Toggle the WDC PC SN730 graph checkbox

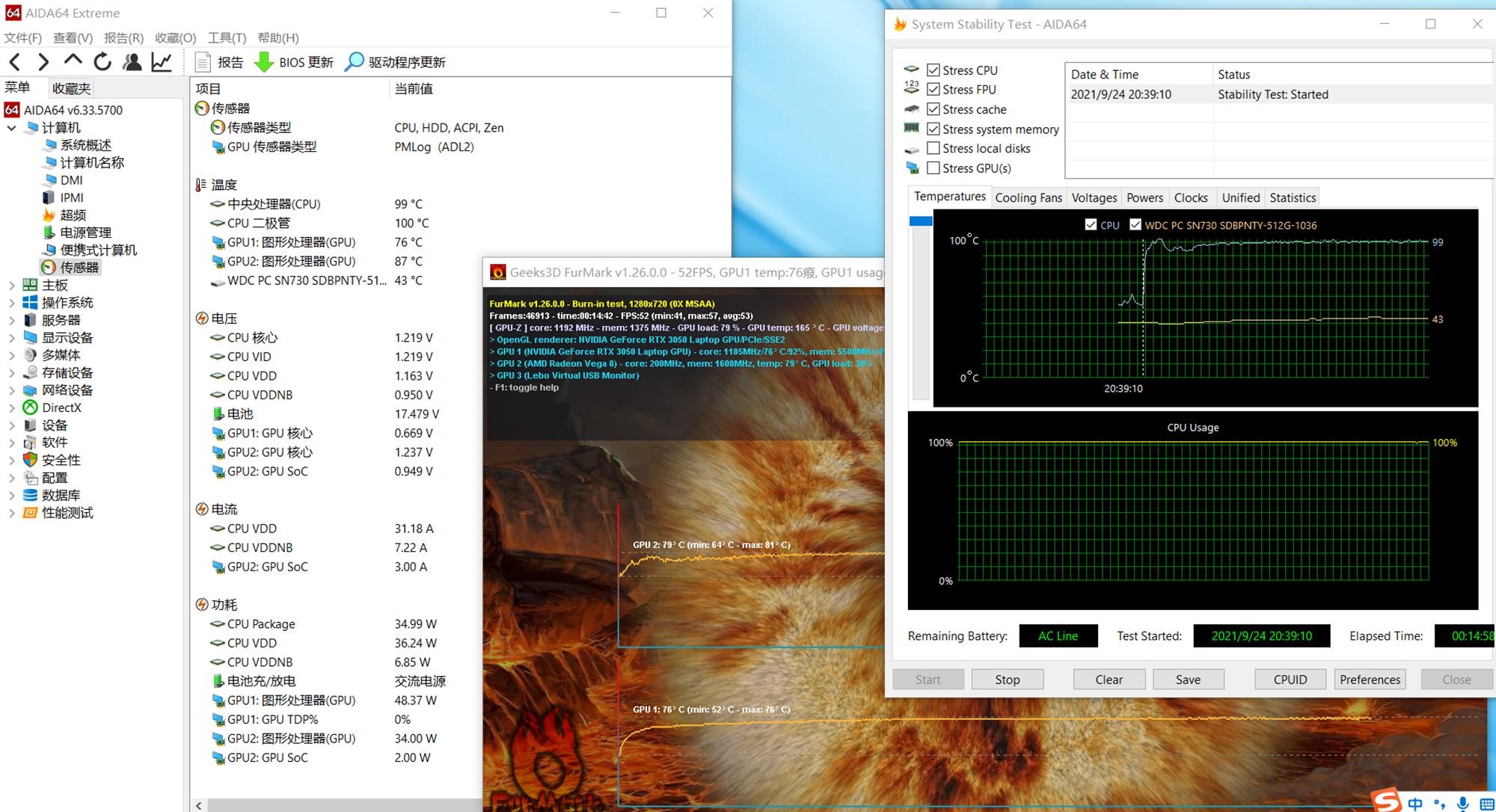pos(1135,224)
